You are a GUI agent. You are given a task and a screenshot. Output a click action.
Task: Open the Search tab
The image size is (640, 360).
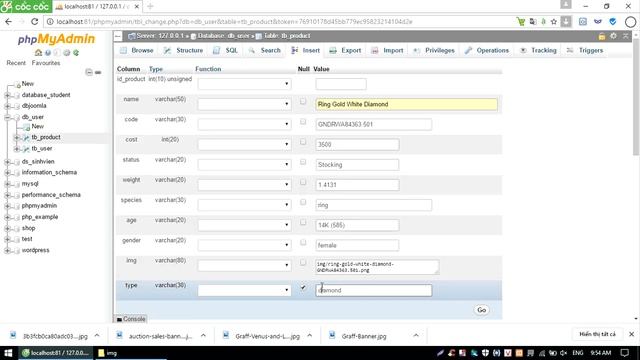[265, 50]
